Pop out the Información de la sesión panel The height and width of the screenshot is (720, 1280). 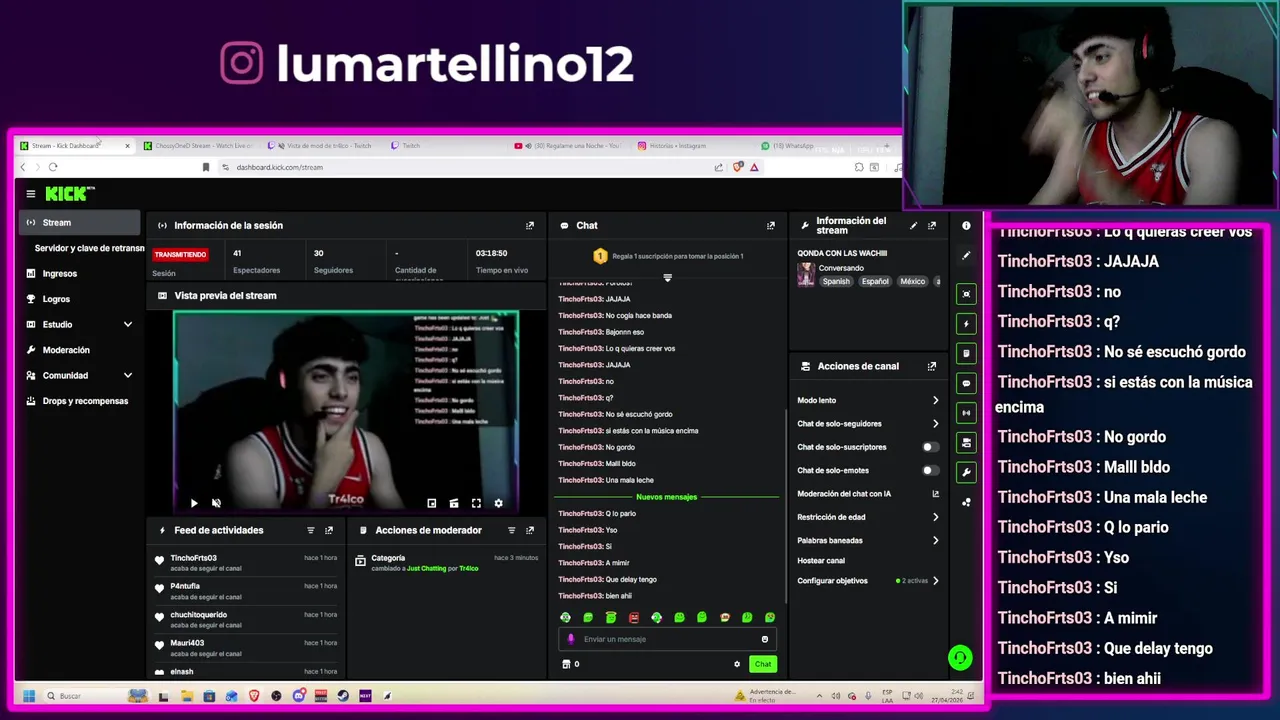tap(530, 226)
